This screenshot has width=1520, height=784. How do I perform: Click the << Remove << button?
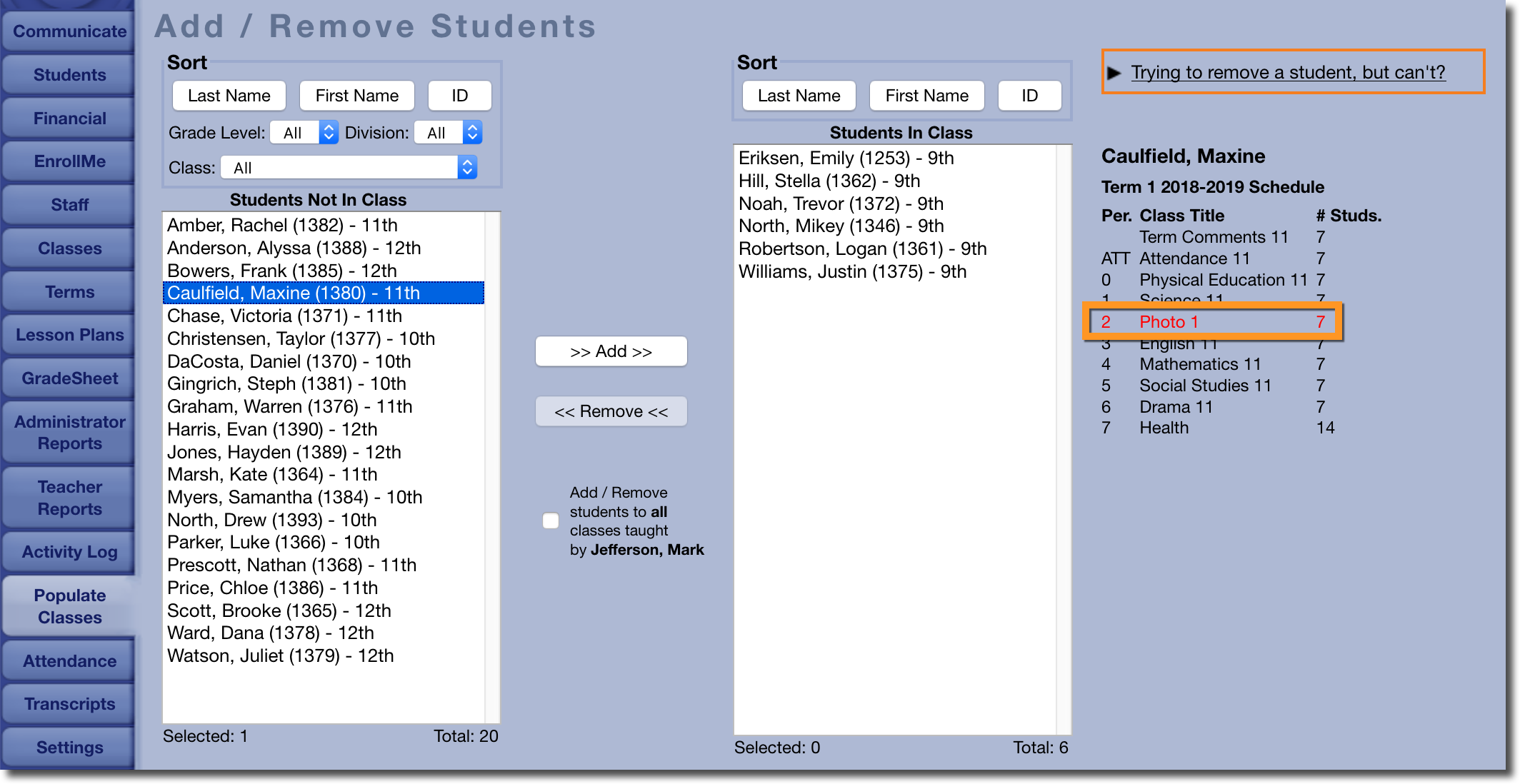[611, 412]
